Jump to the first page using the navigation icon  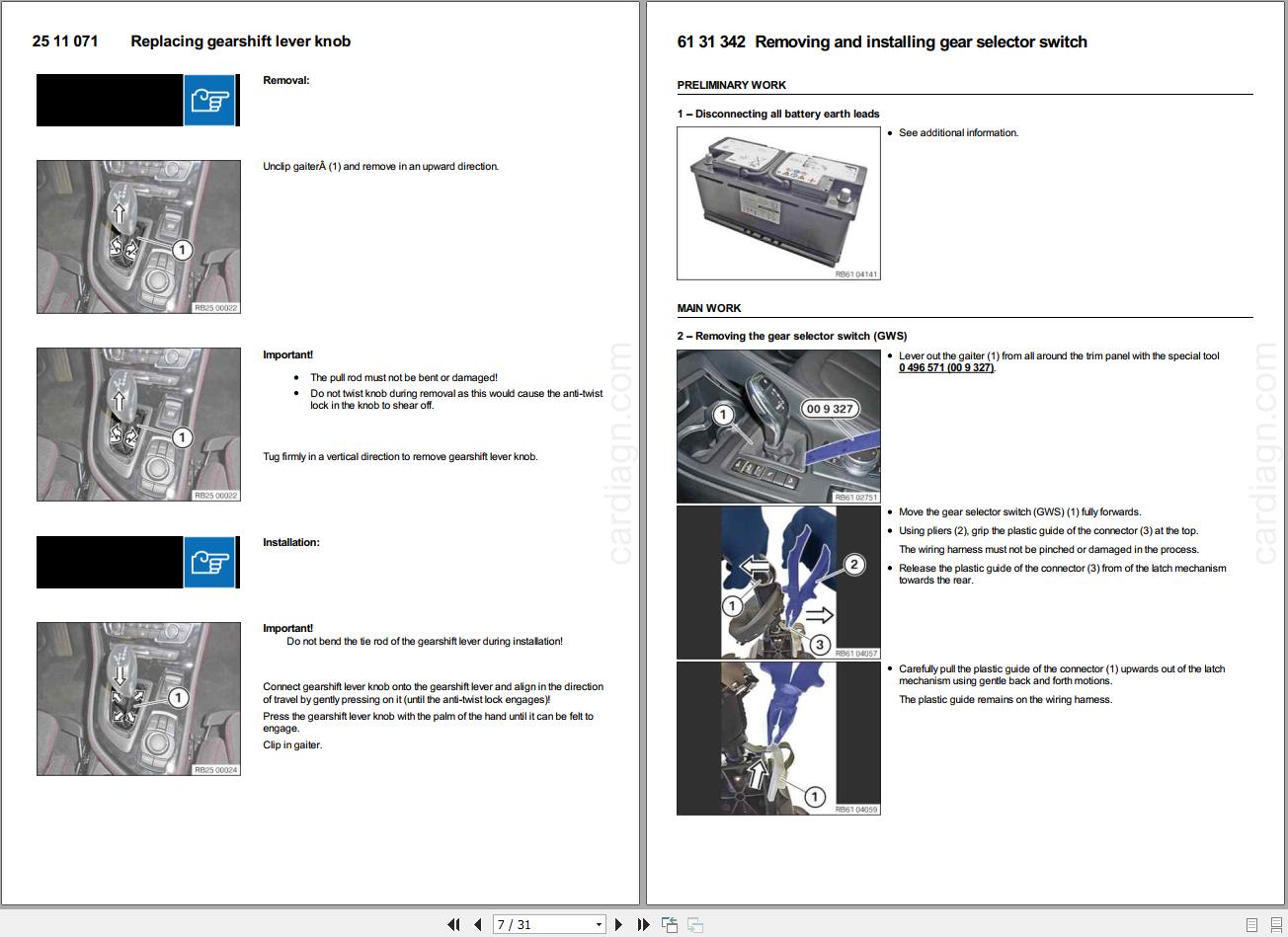tap(454, 924)
